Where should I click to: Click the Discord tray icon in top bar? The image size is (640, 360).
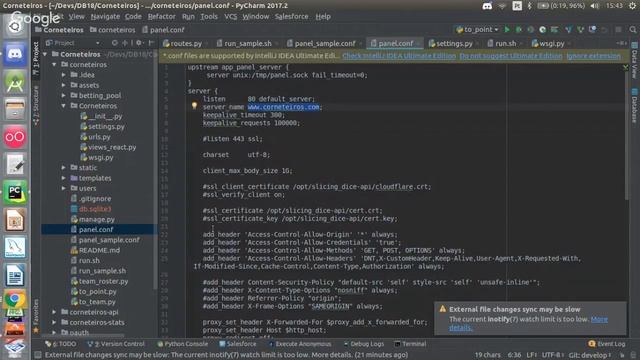[487, 6]
